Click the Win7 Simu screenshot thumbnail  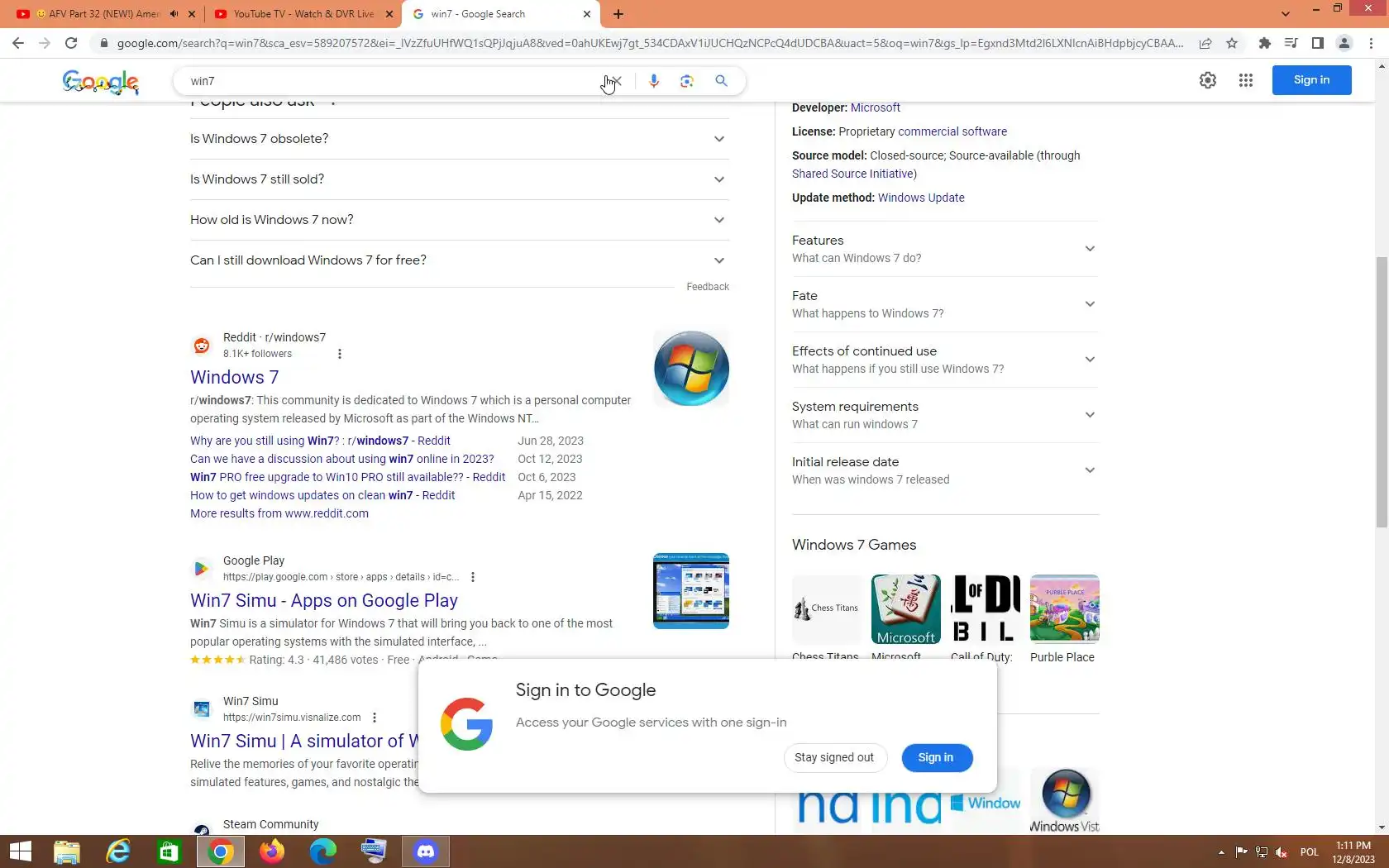click(691, 591)
